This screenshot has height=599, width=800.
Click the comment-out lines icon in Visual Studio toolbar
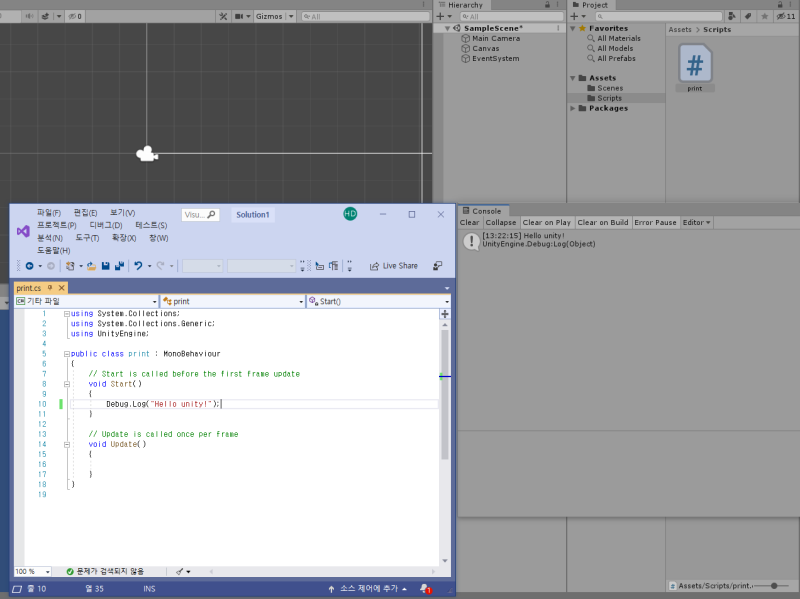coord(320,266)
